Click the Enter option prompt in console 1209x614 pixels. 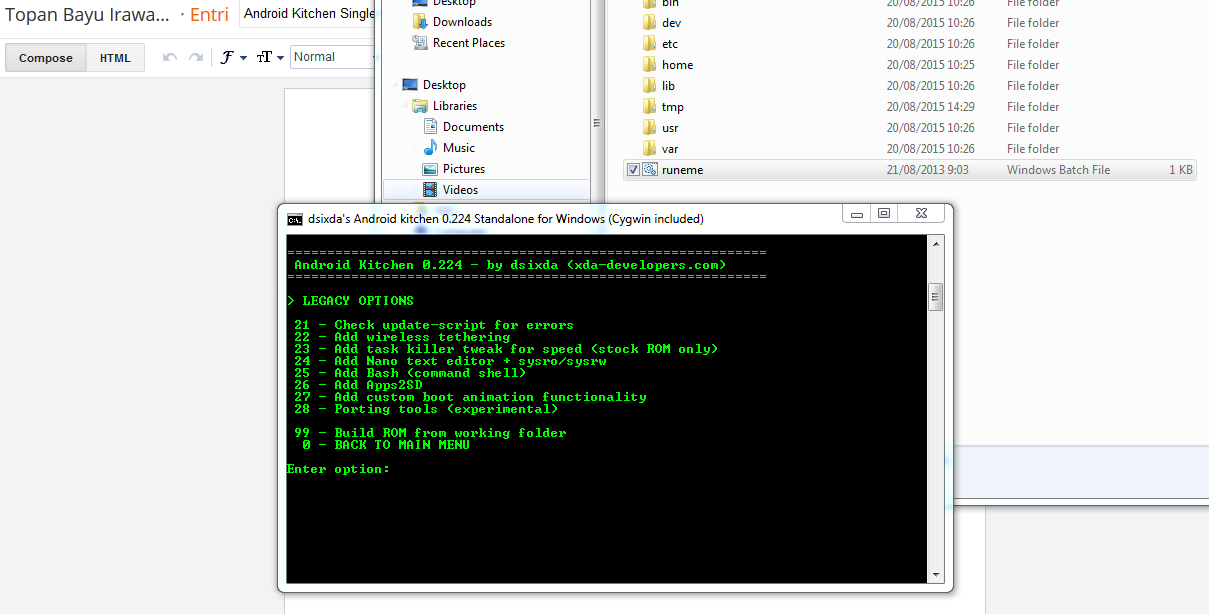[x=338, y=469]
